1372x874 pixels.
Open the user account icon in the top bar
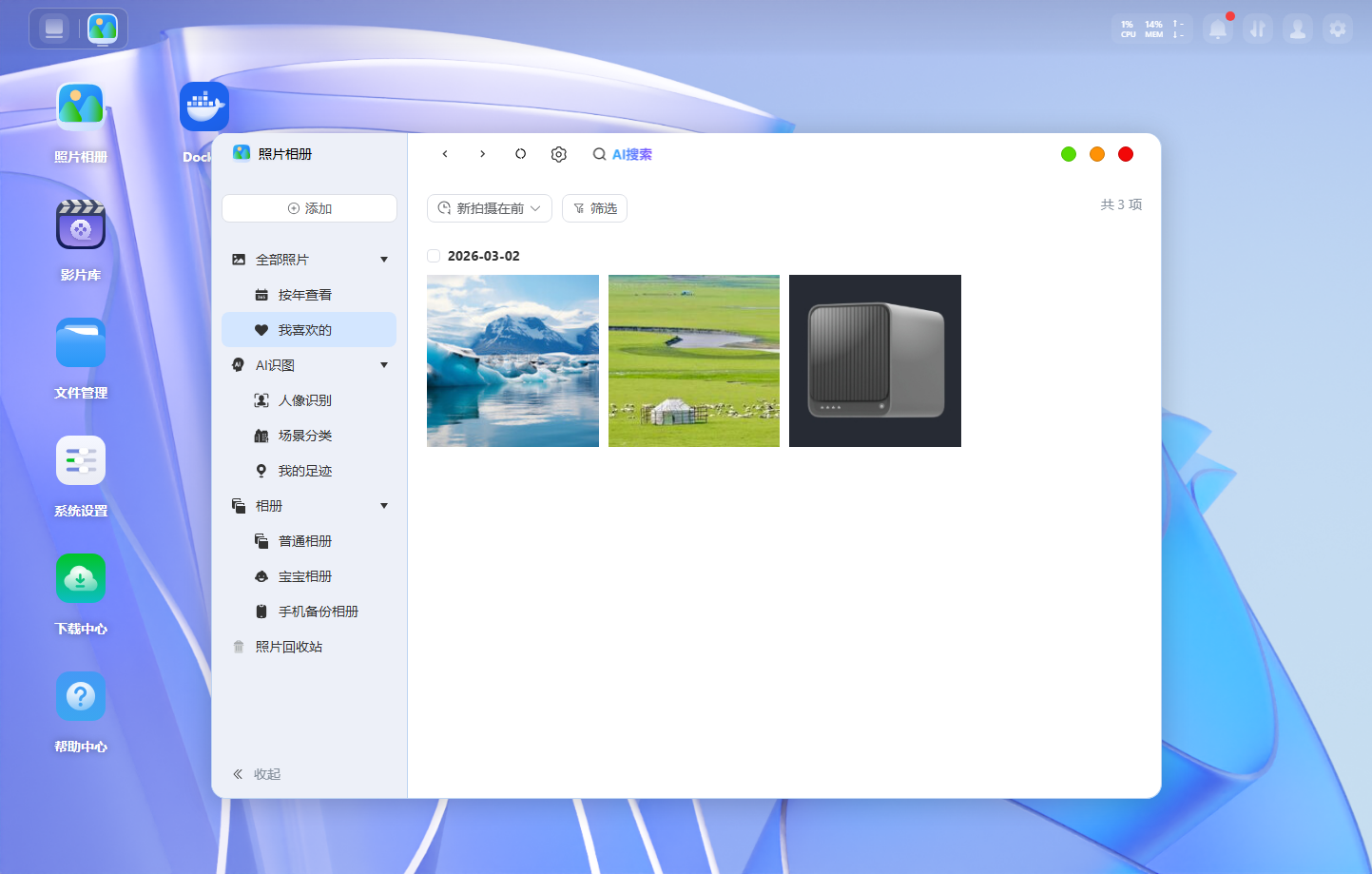pyautogui.click(x=1298, y=29)
